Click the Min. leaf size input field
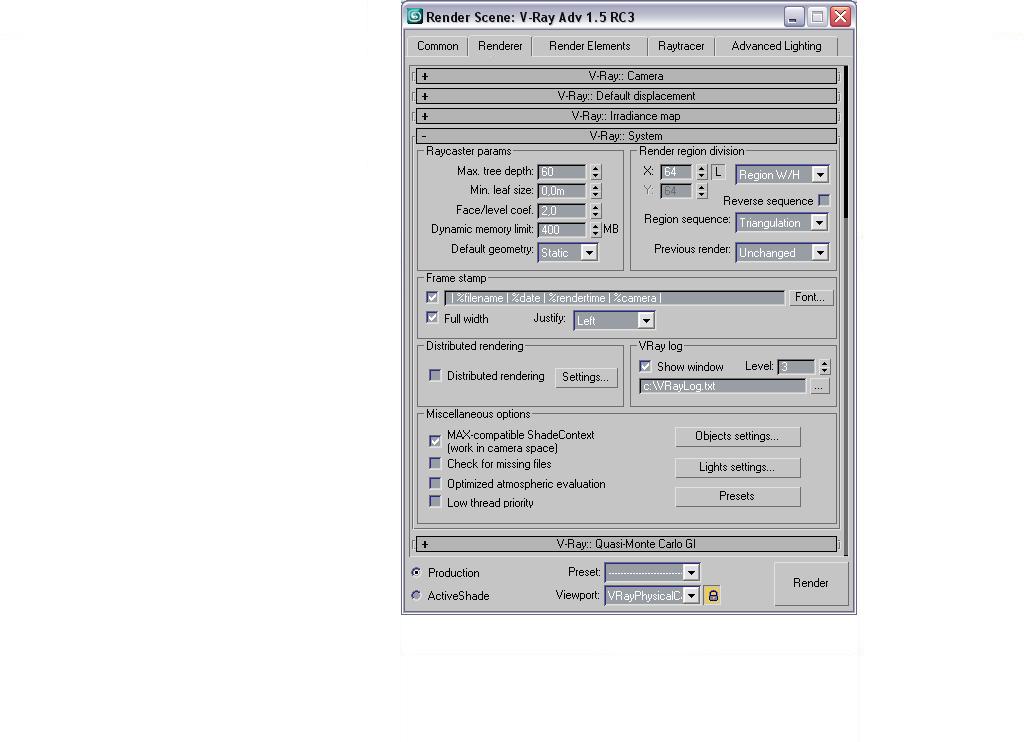 [x=562, y=191]
